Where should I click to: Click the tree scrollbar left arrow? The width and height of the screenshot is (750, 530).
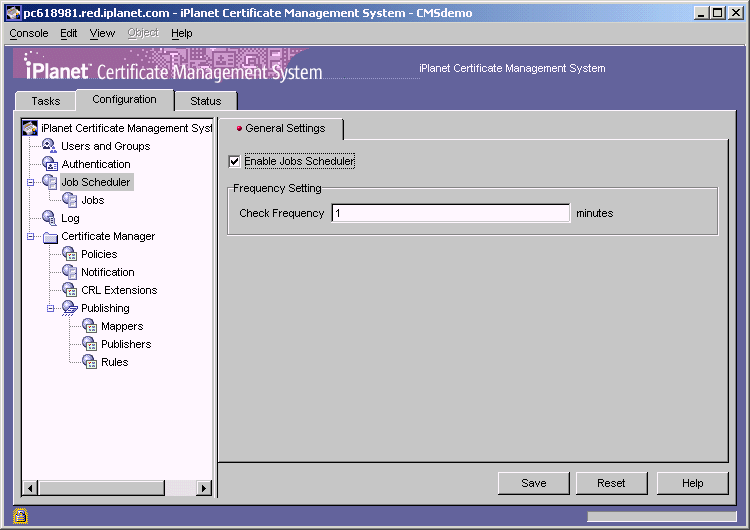30,488
